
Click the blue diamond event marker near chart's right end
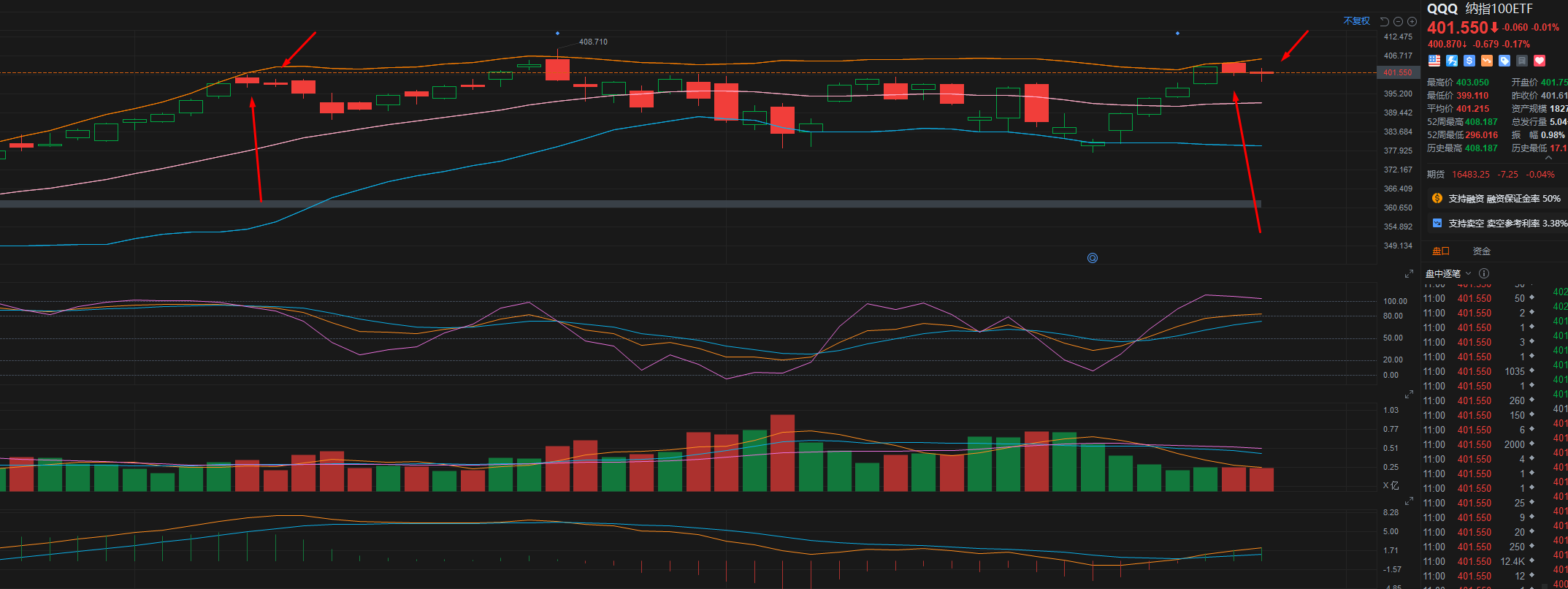pos(1177,33)
